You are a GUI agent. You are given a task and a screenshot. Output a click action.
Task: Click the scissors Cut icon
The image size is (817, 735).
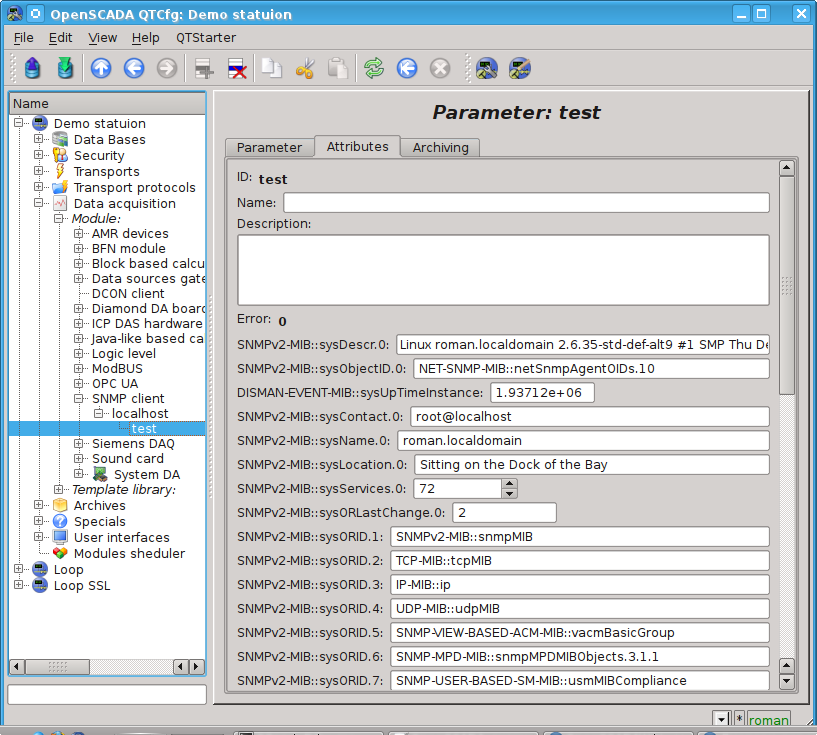tap(305, 68)
